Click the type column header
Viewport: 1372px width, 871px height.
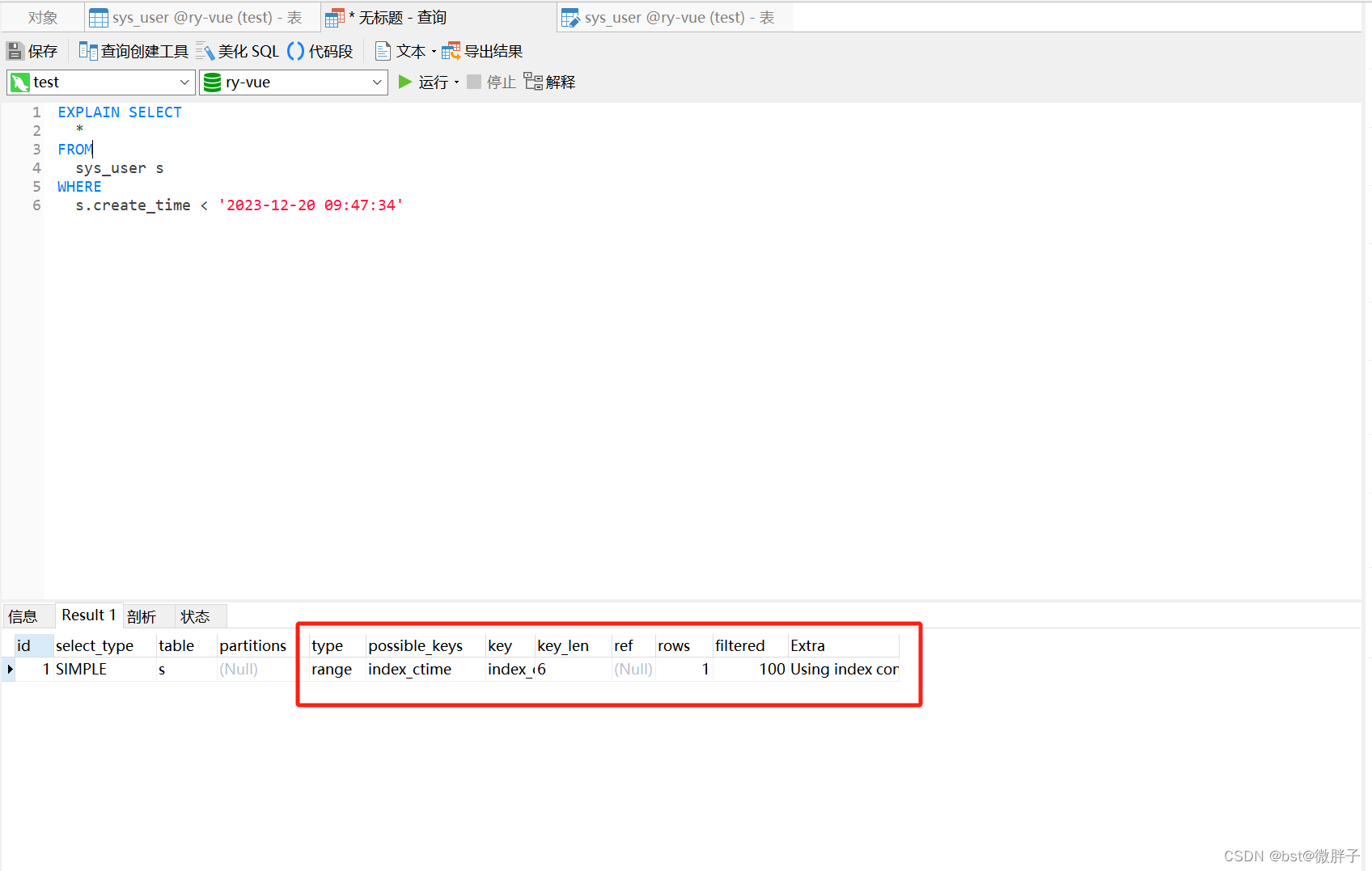pyautogui.click(x=337, y=645)
